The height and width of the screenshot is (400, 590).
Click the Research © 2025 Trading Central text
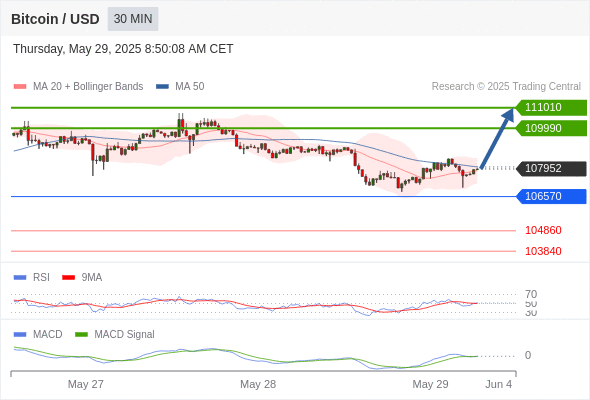(506, 87)
